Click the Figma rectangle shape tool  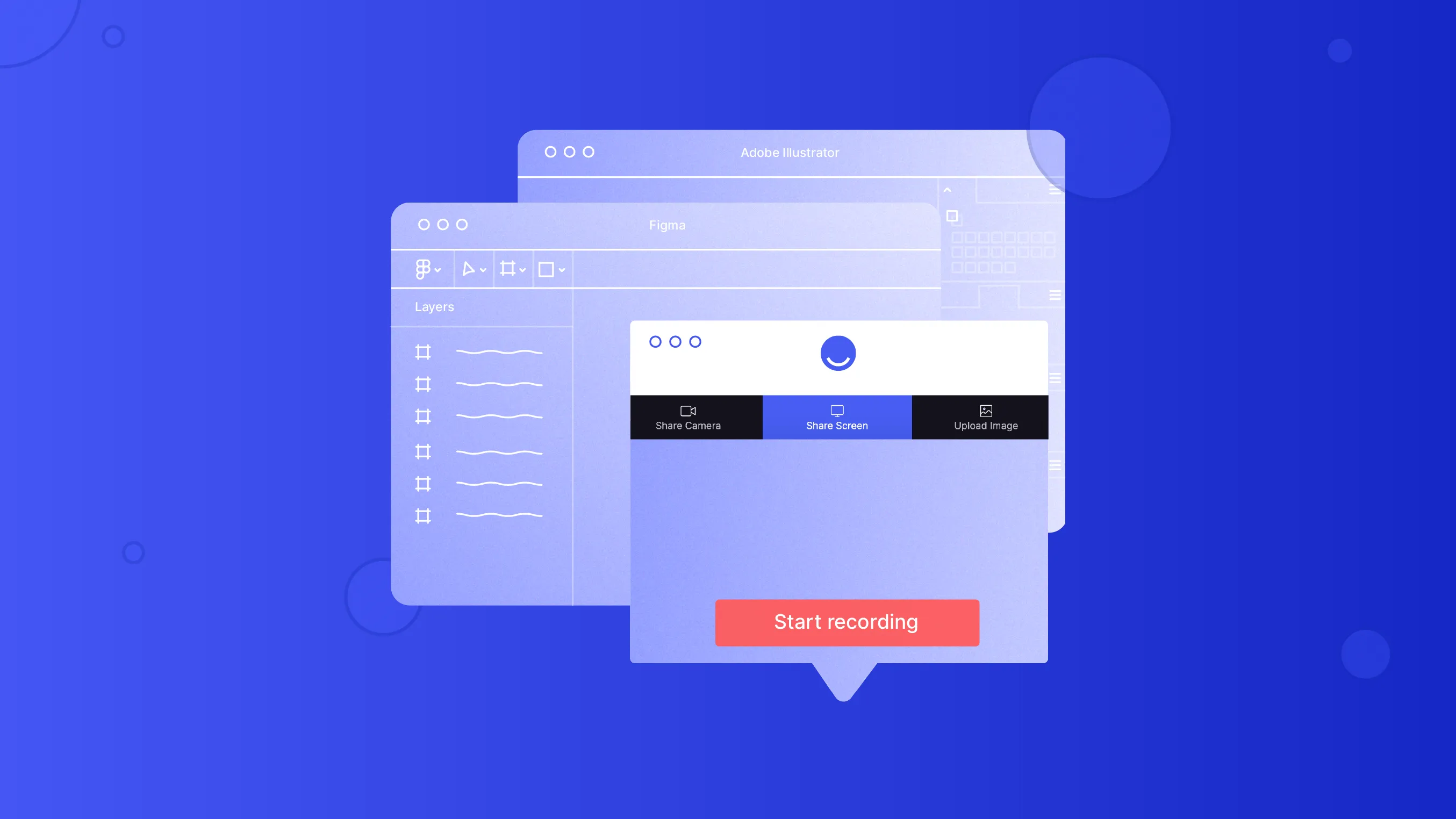click(547, 269)
